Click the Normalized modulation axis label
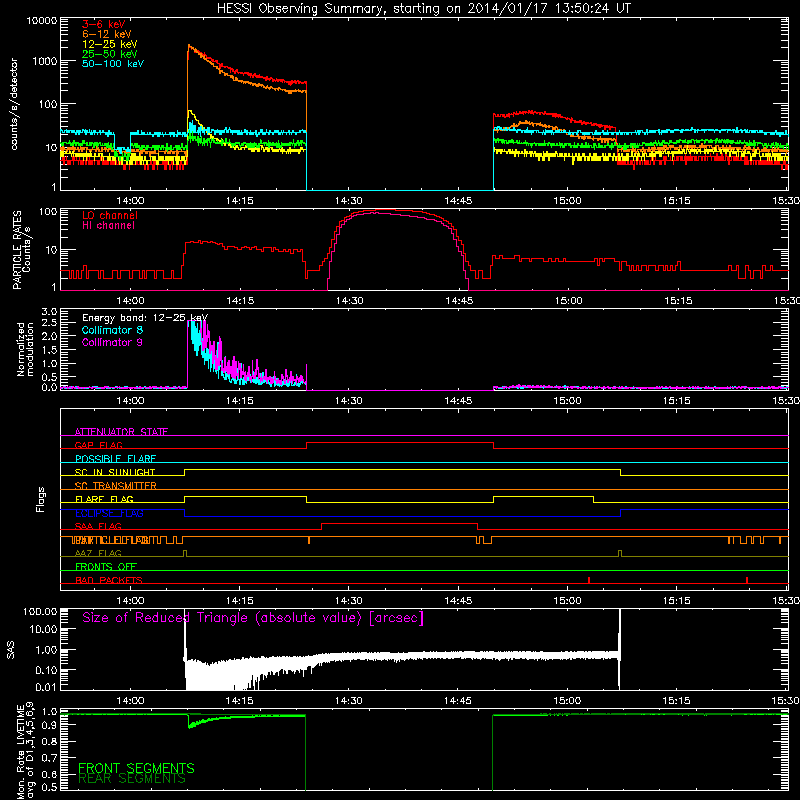The image size is (800, 800). pos(26,349)
